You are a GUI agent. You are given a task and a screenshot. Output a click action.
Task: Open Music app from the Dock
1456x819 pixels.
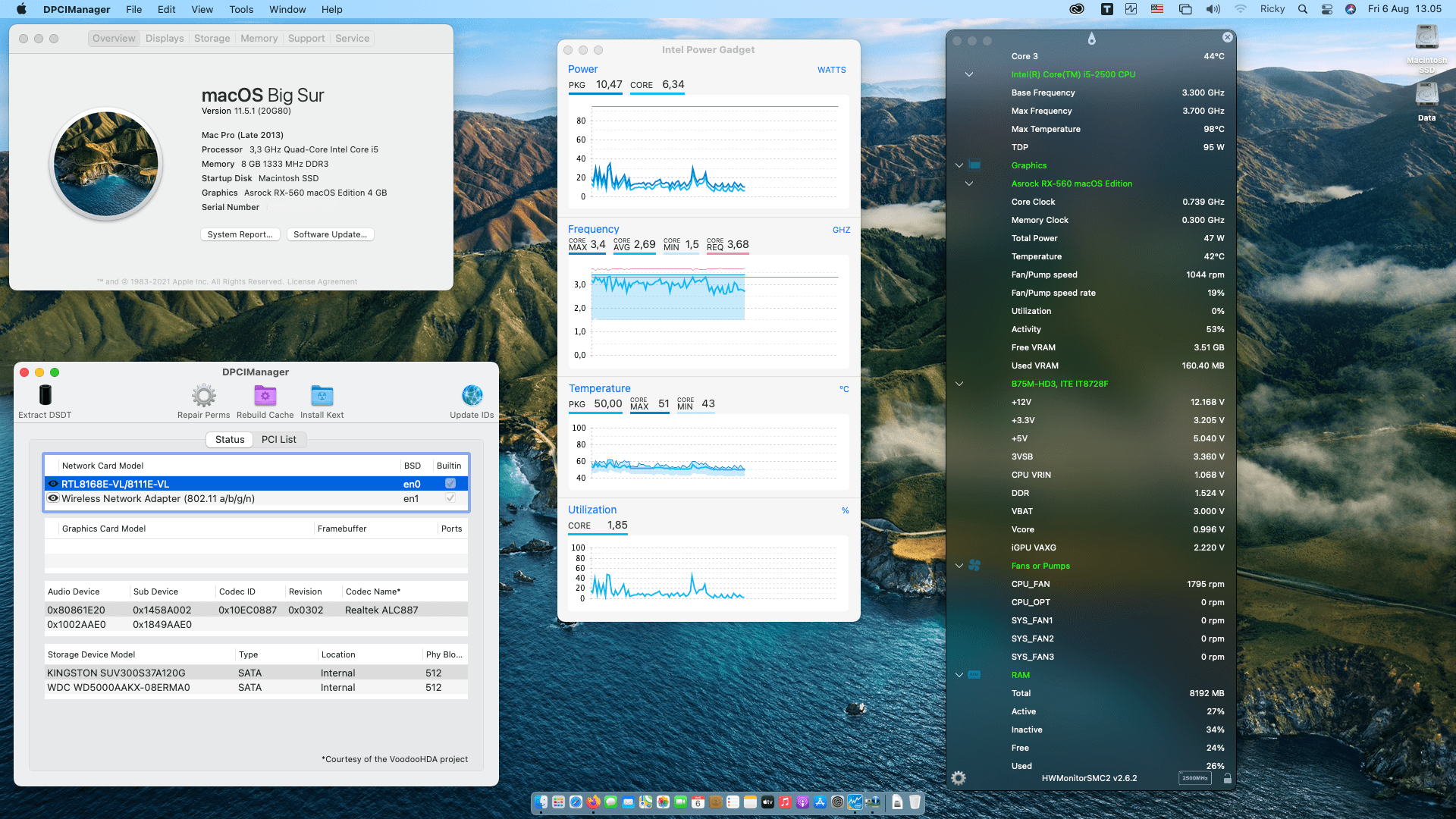pos(785,802)
